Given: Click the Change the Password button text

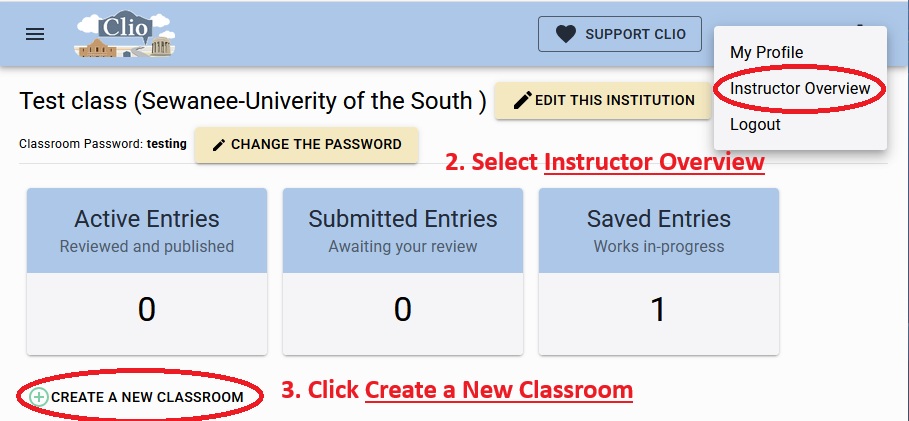Looking at the screenshot, I should pos(316,145).
